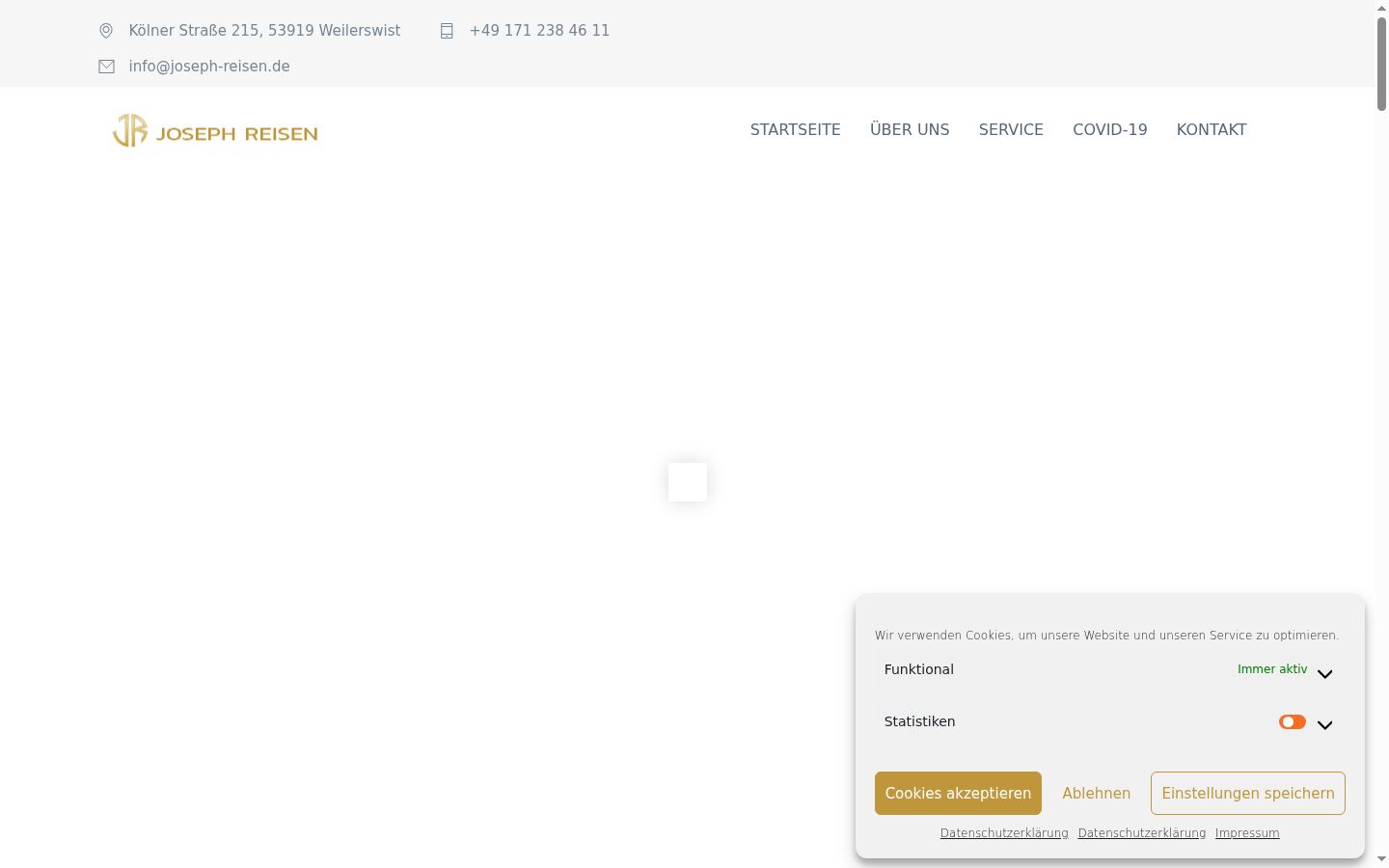This screenshot has height=868, width=1389.
Task: Click the Kölner Straße 215 address text
Action: tap(264, 31)
